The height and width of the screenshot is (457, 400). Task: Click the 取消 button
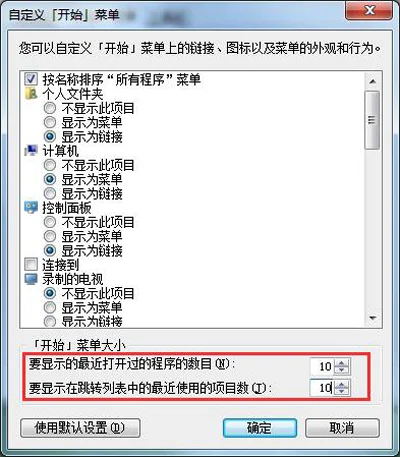342,428
